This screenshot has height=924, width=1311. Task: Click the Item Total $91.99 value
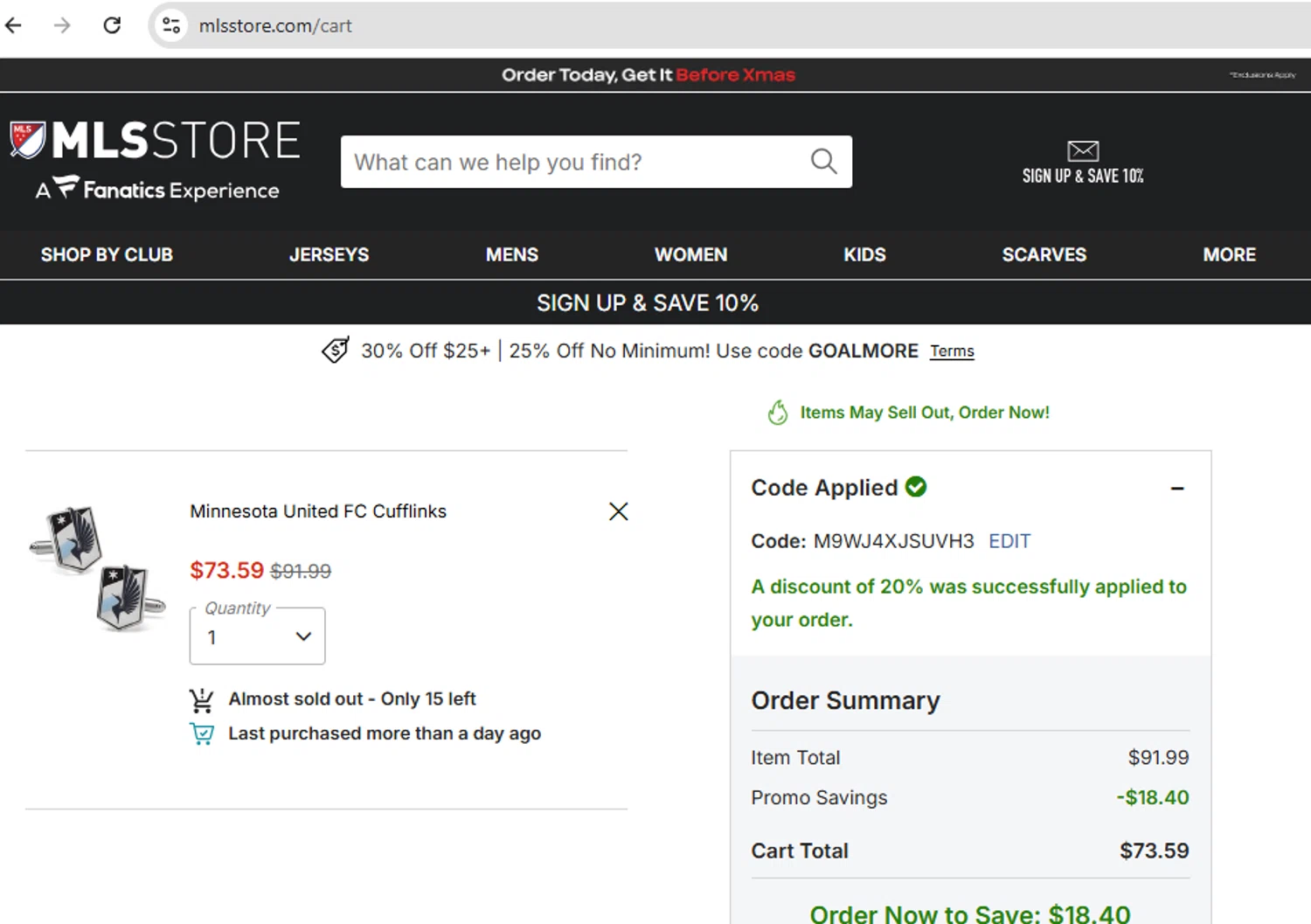[1159, 758]
